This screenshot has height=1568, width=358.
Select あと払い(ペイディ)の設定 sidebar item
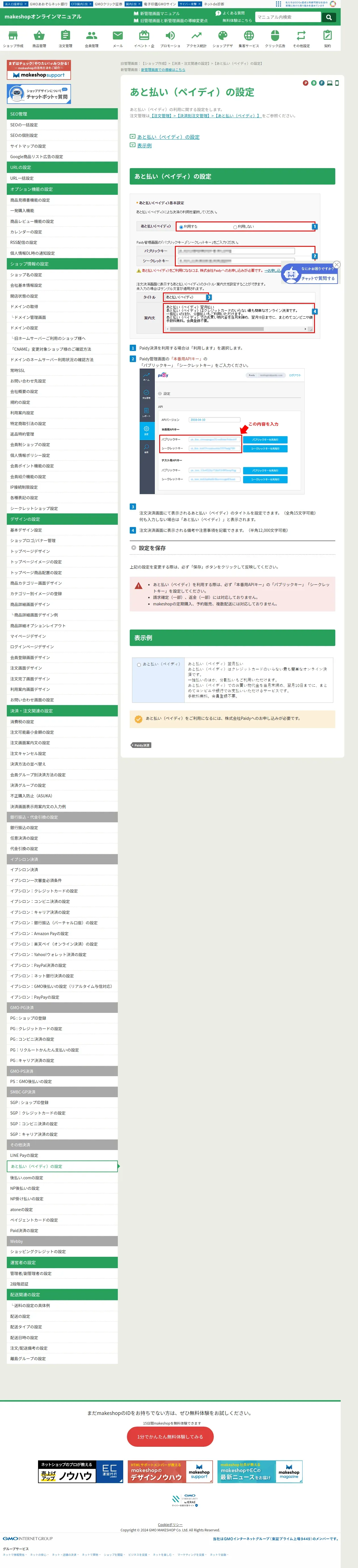62,1167
